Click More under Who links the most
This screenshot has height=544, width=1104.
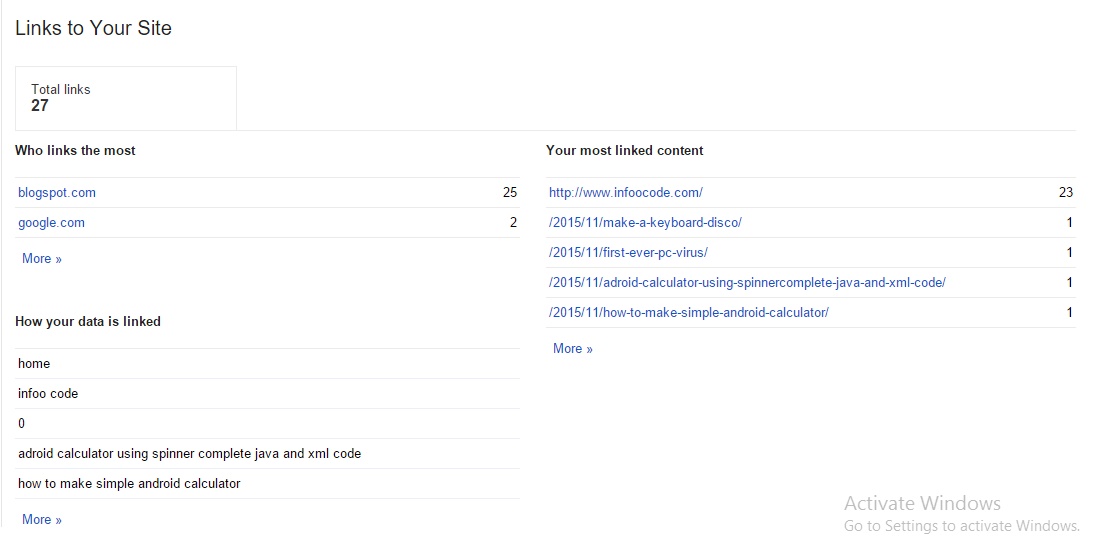coord(42,259)
